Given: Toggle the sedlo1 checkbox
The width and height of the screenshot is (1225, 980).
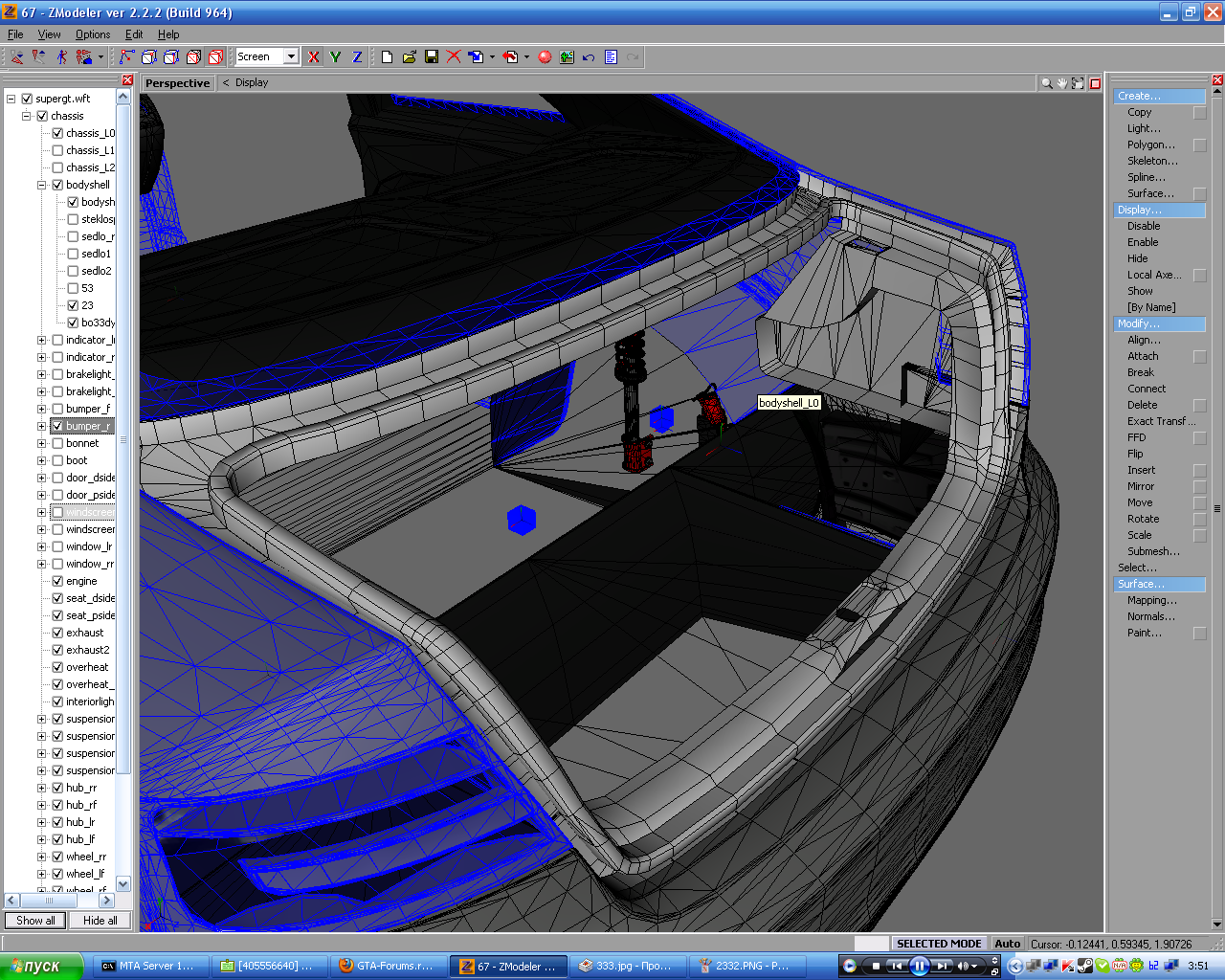Looking at the screenshot, I should (73, 254).
